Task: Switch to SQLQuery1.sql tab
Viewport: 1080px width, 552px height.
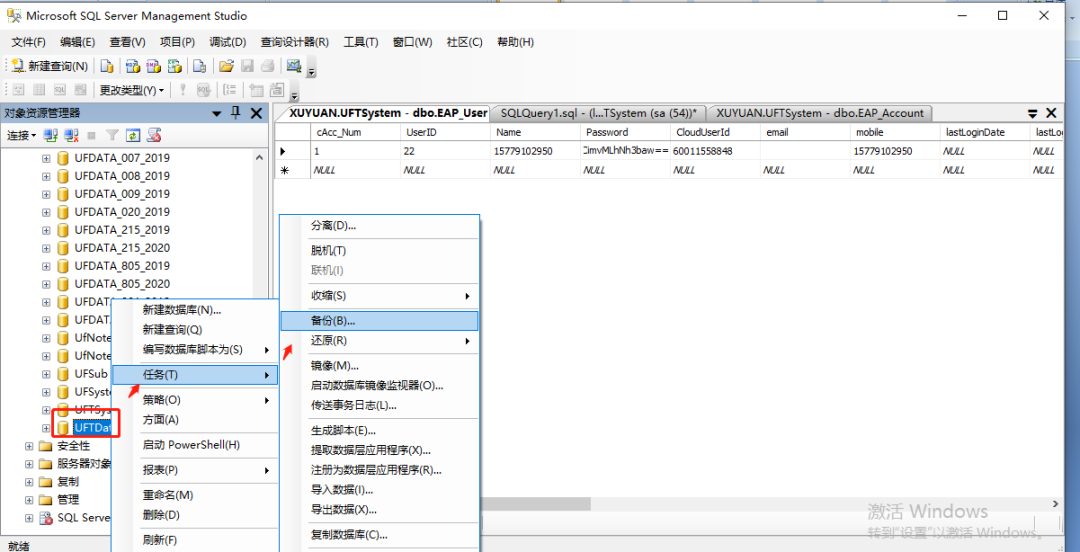Action: 599,113
